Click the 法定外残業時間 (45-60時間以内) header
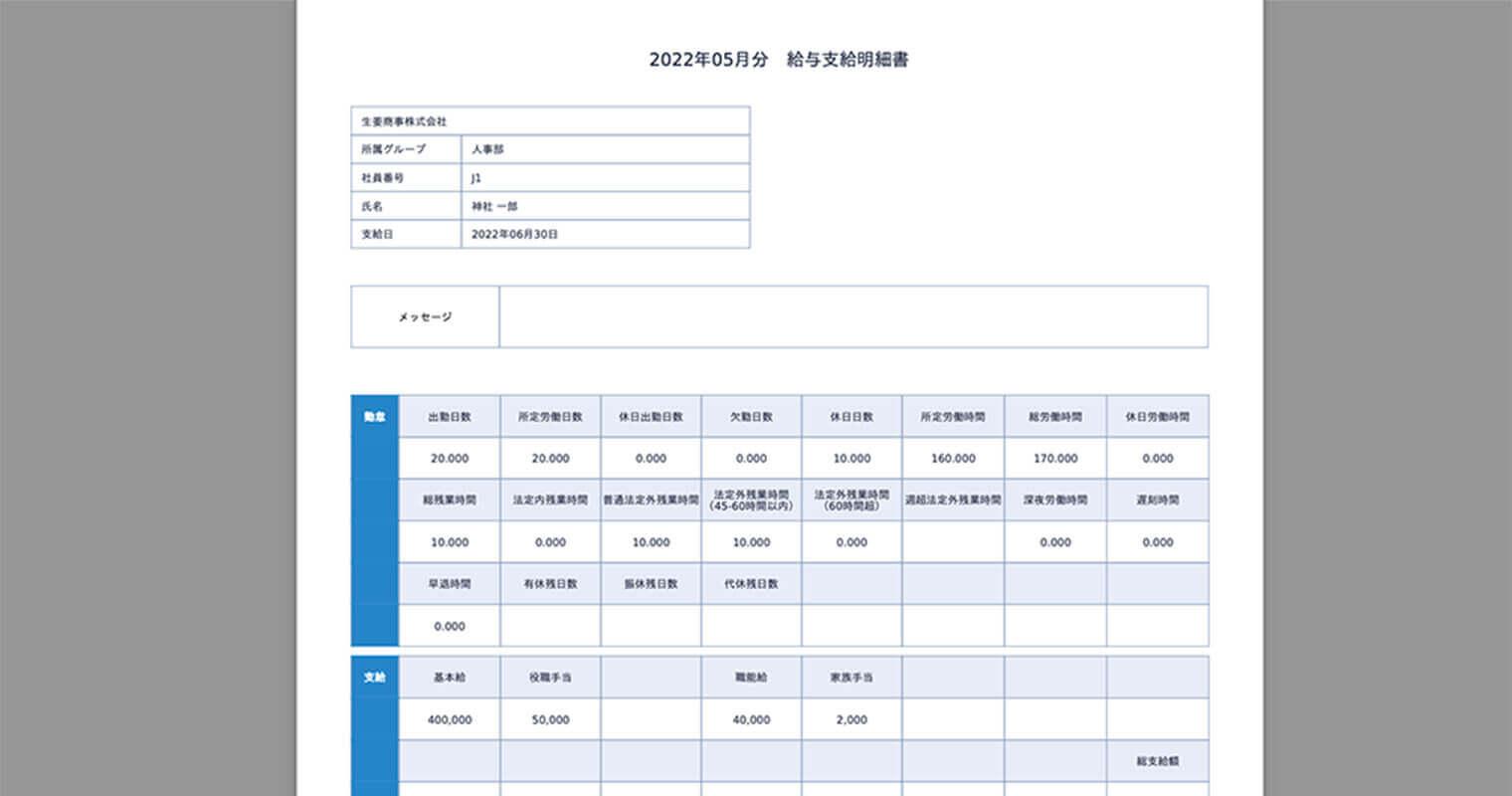The height and width of the screenshot is (796, 1512). [751, 500]
